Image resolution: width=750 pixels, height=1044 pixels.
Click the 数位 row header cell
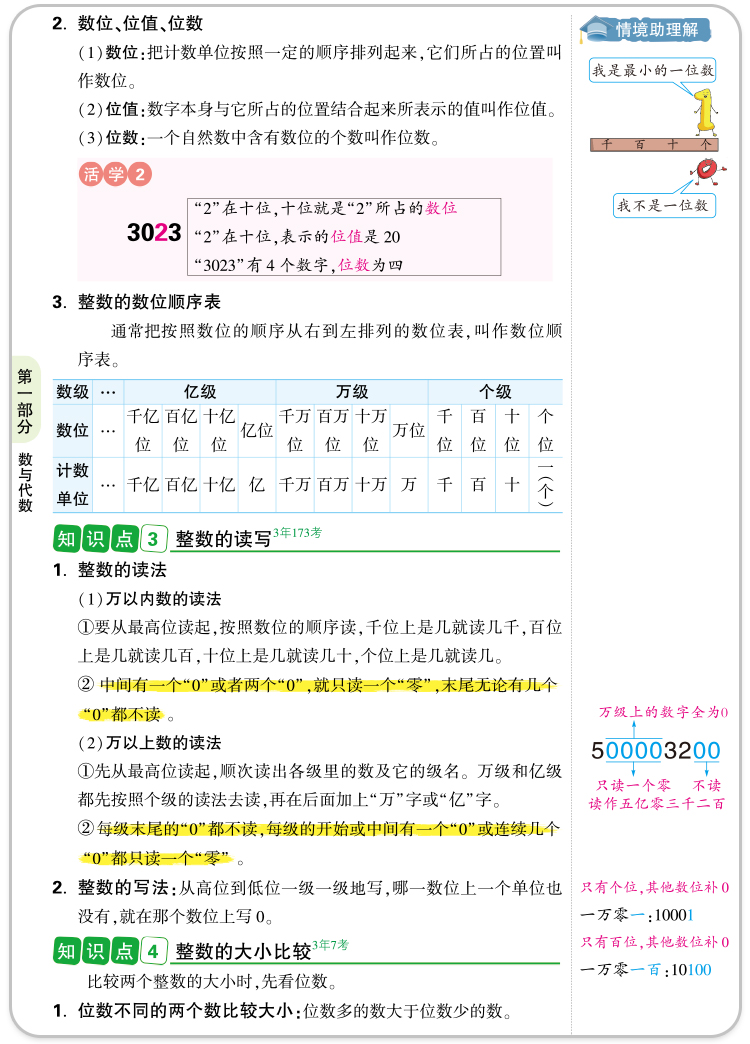click(x=73, y=430)
